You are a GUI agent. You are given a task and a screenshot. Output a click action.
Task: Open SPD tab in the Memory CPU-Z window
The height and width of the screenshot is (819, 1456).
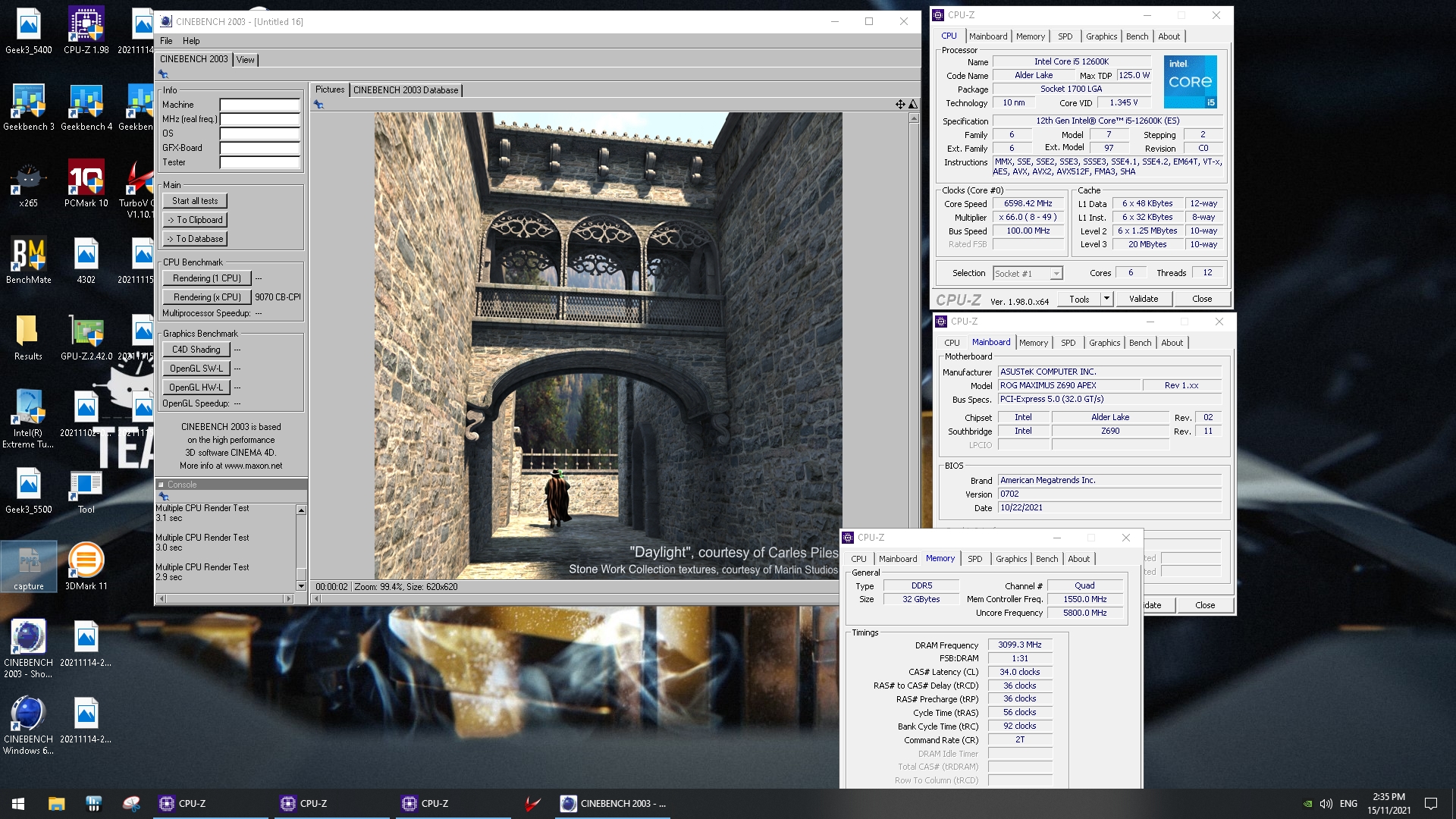(x=974, y=558)
